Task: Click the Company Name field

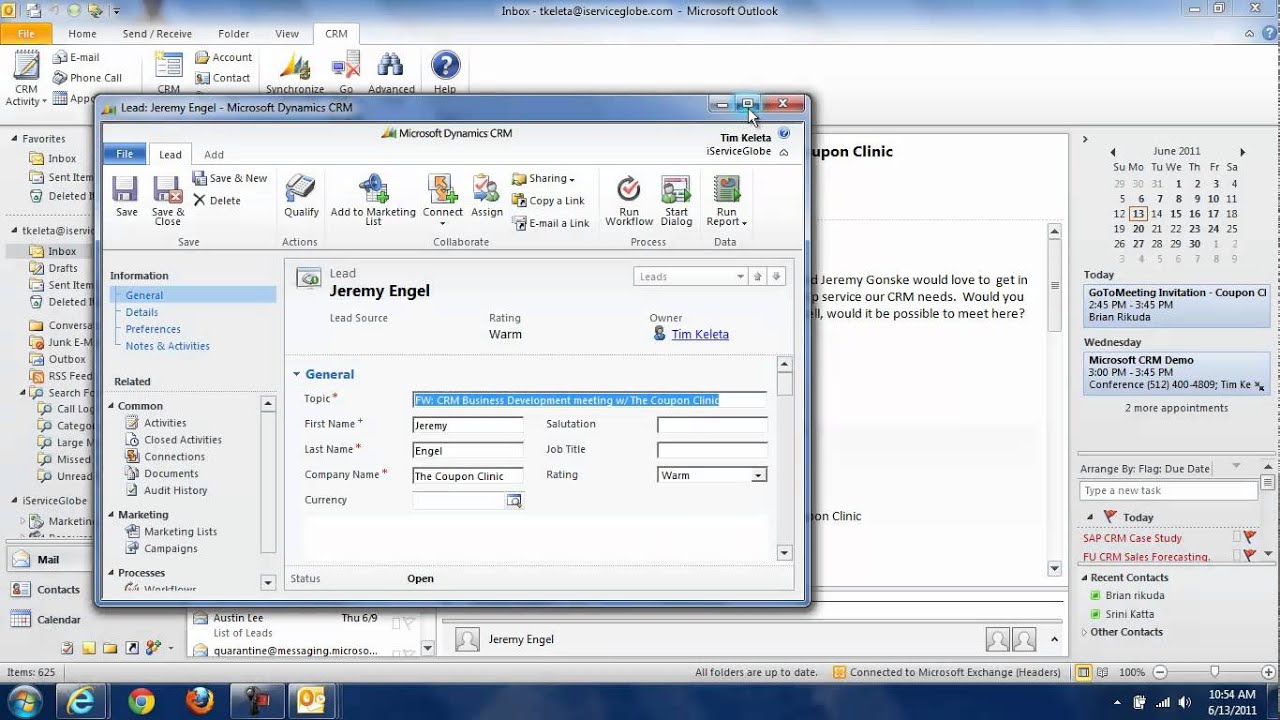Action: [x=468, y=476]
